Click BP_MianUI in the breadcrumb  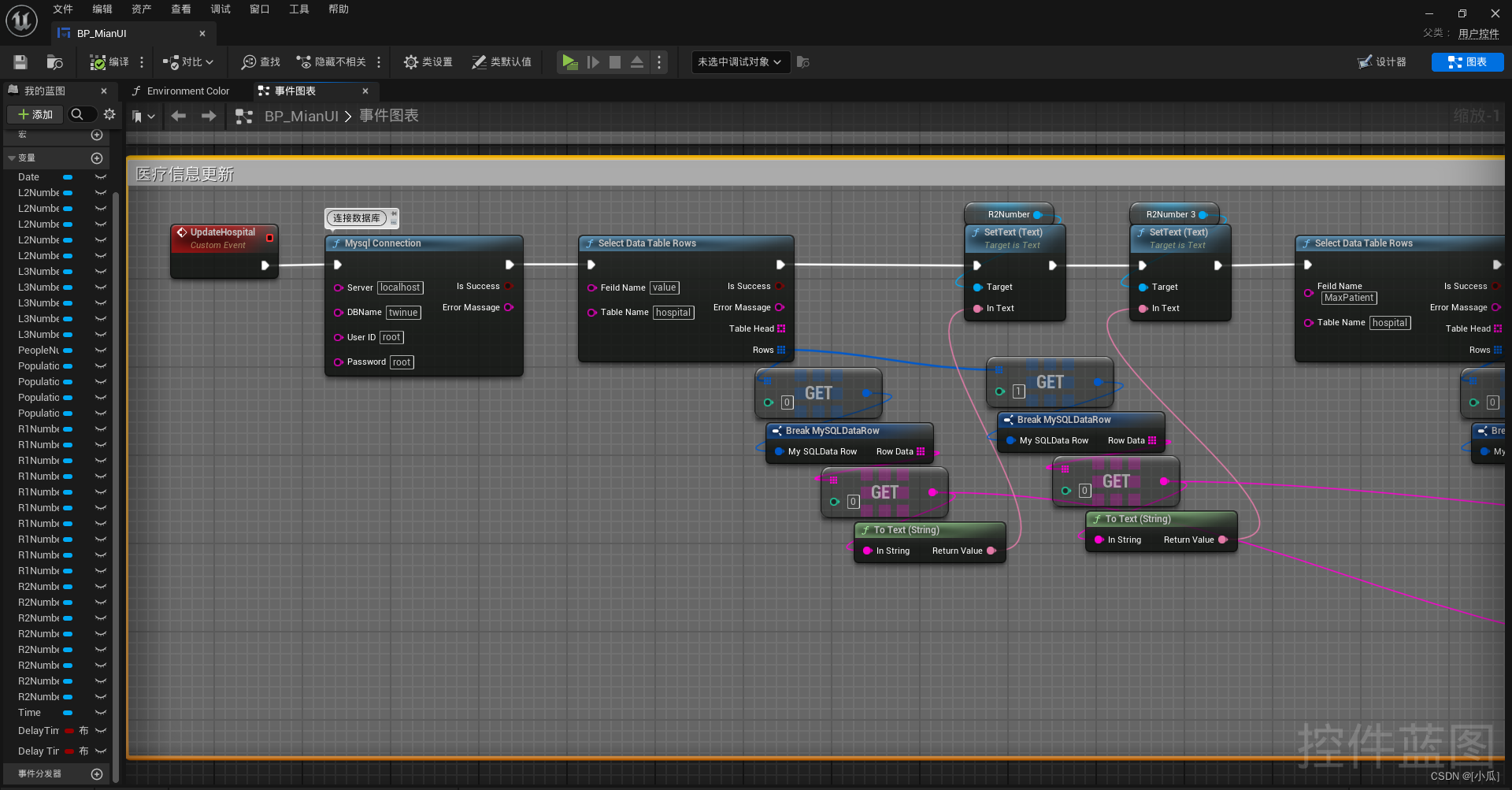coord(301,117)
